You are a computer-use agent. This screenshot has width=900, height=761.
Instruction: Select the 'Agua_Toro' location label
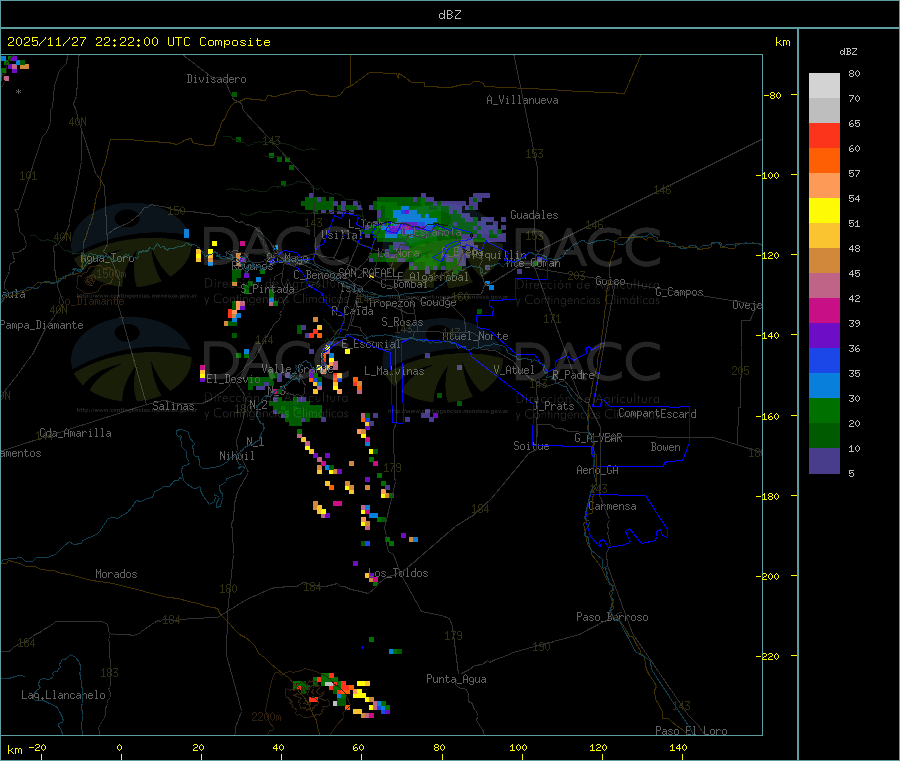coord(107,258)
